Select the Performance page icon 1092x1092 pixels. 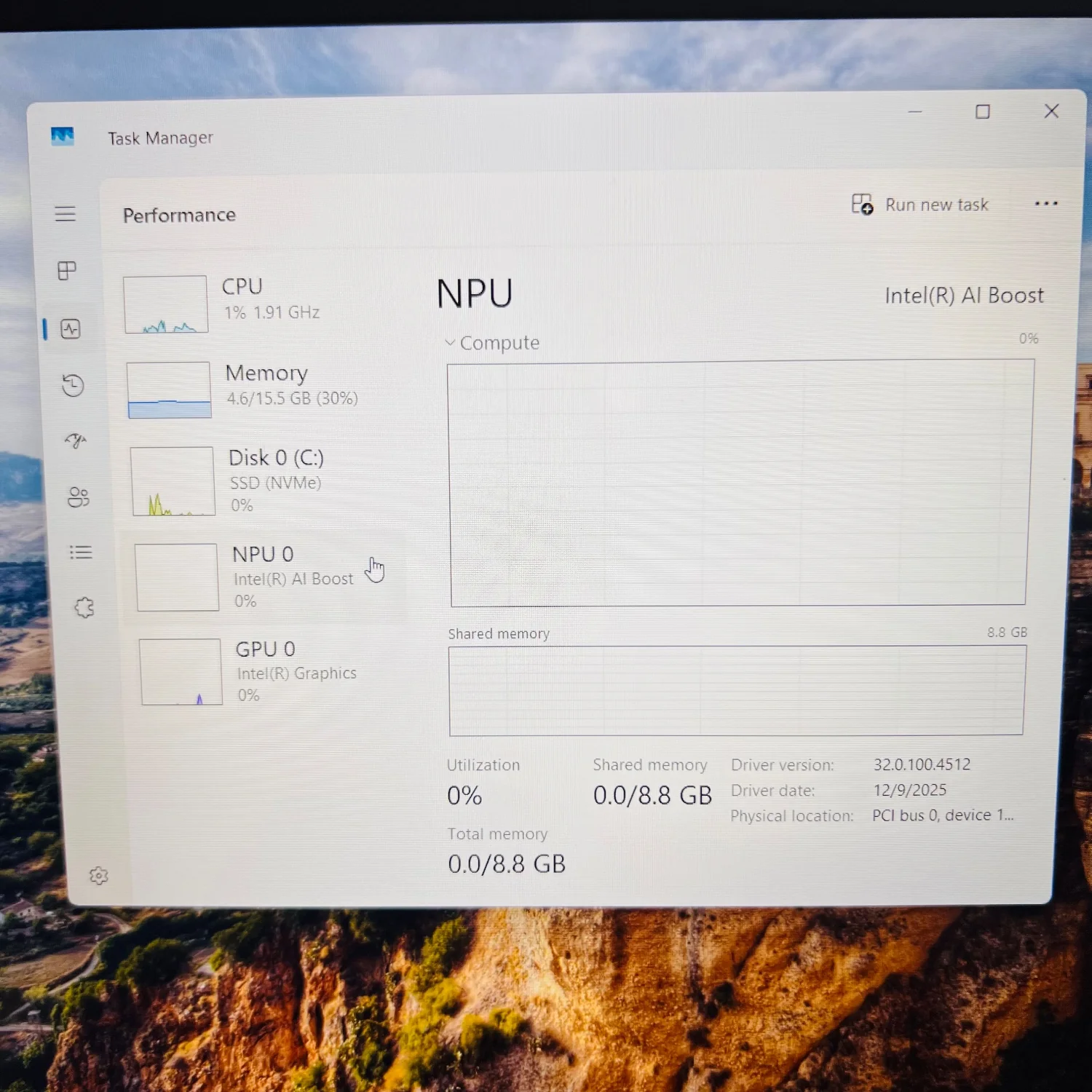(x=71, y=329)
